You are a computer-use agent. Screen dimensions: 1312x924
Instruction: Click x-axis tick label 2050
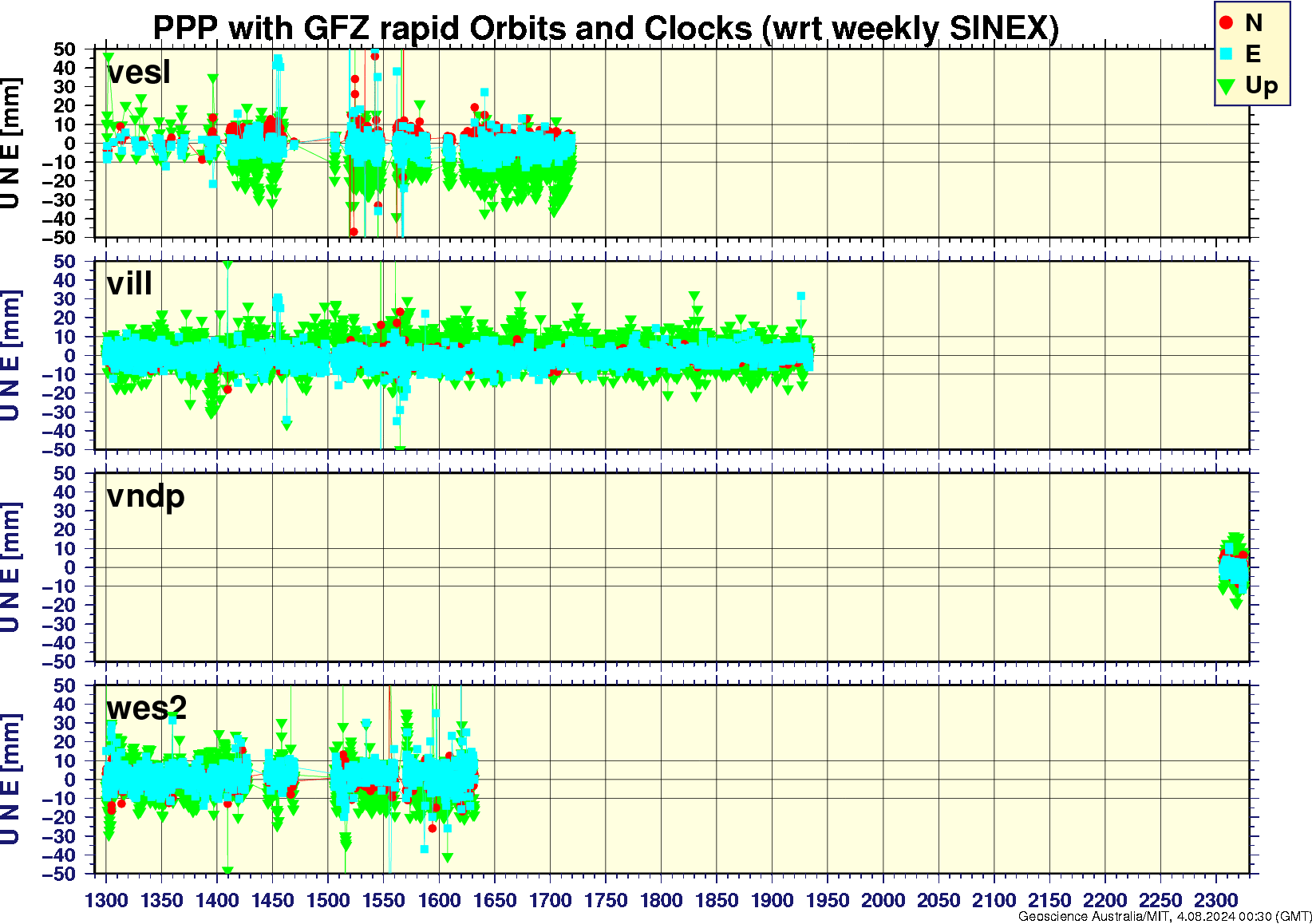point(939,900)
